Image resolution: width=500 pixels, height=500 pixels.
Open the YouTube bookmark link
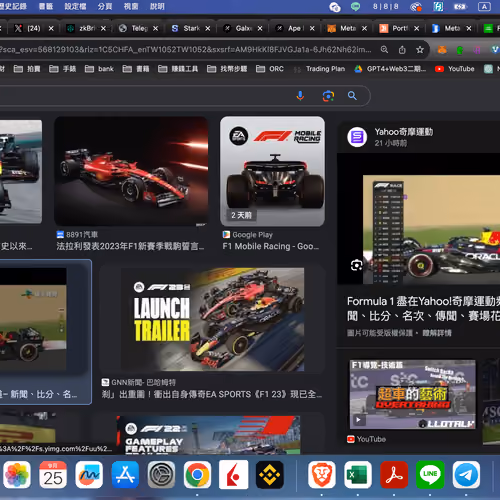(x=455, y=69)
